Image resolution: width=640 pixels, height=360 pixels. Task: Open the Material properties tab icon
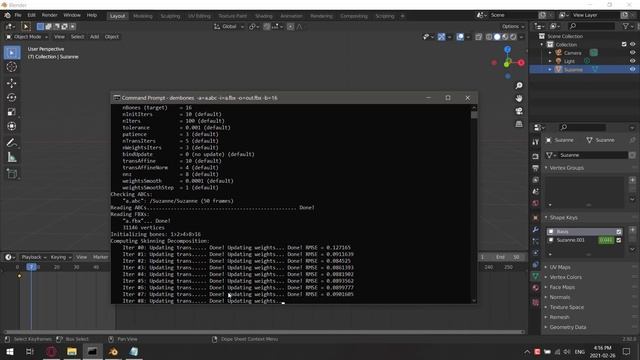coord(536,288)
